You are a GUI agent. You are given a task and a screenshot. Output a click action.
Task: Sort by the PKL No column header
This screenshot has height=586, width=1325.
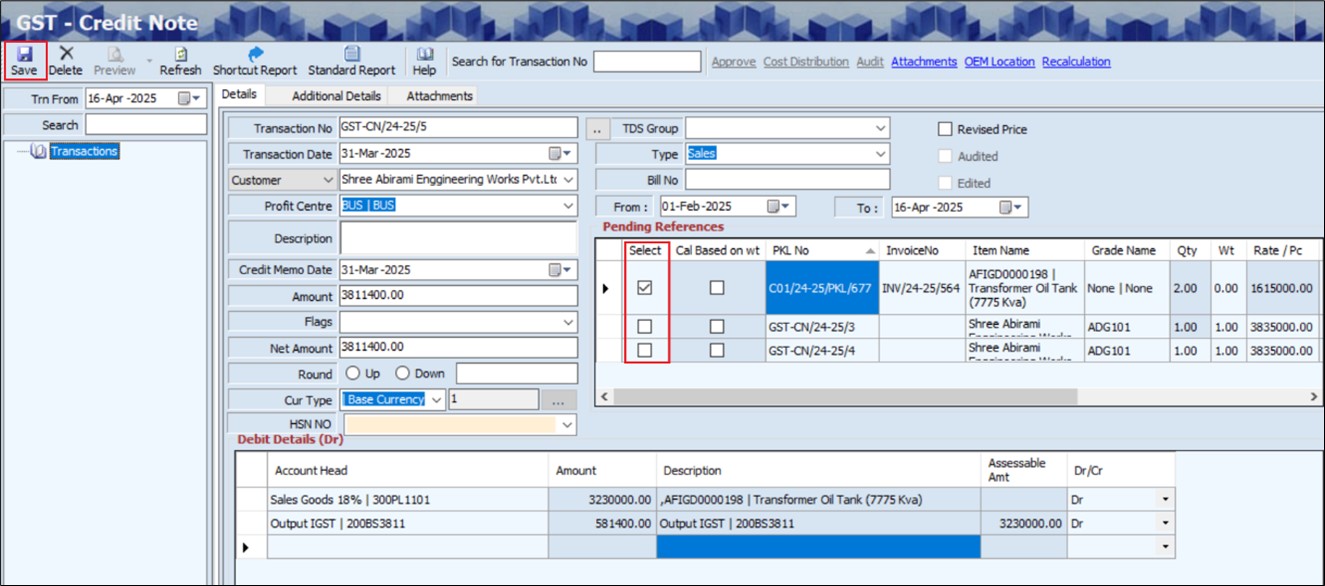pos(822,250)
